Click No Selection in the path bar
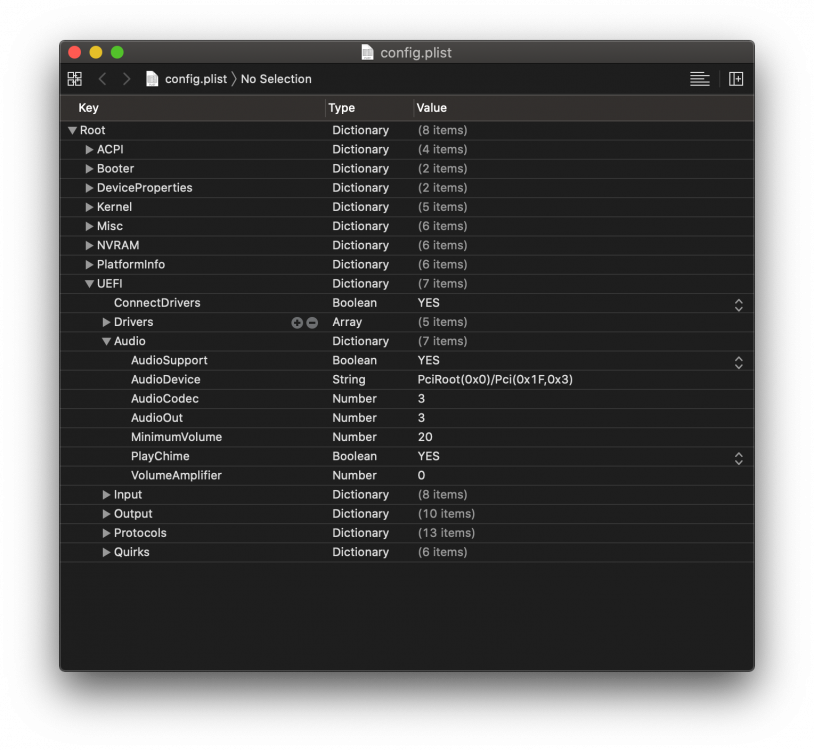This screenshot has width=814, height=750. coord(276,79)
